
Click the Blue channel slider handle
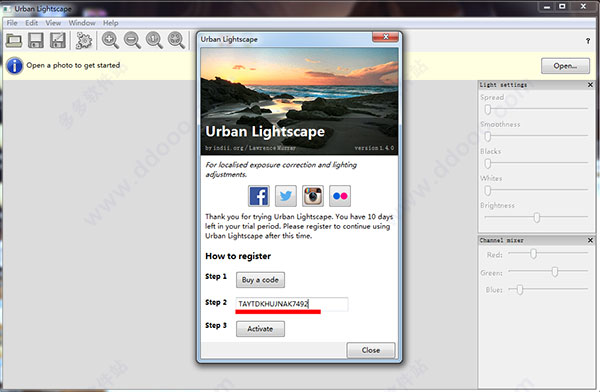tap(520, 289)
